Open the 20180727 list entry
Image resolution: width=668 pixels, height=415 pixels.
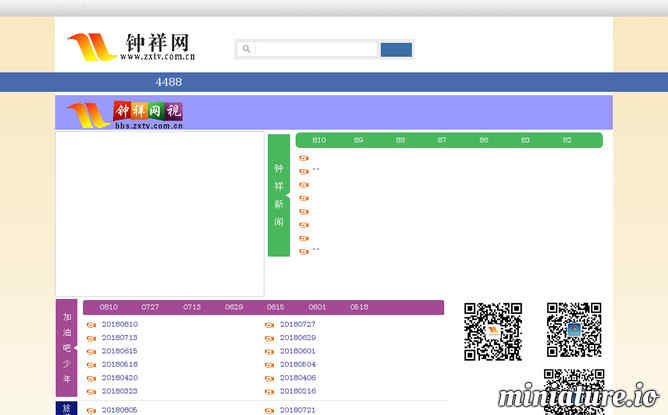pos(297,325)
